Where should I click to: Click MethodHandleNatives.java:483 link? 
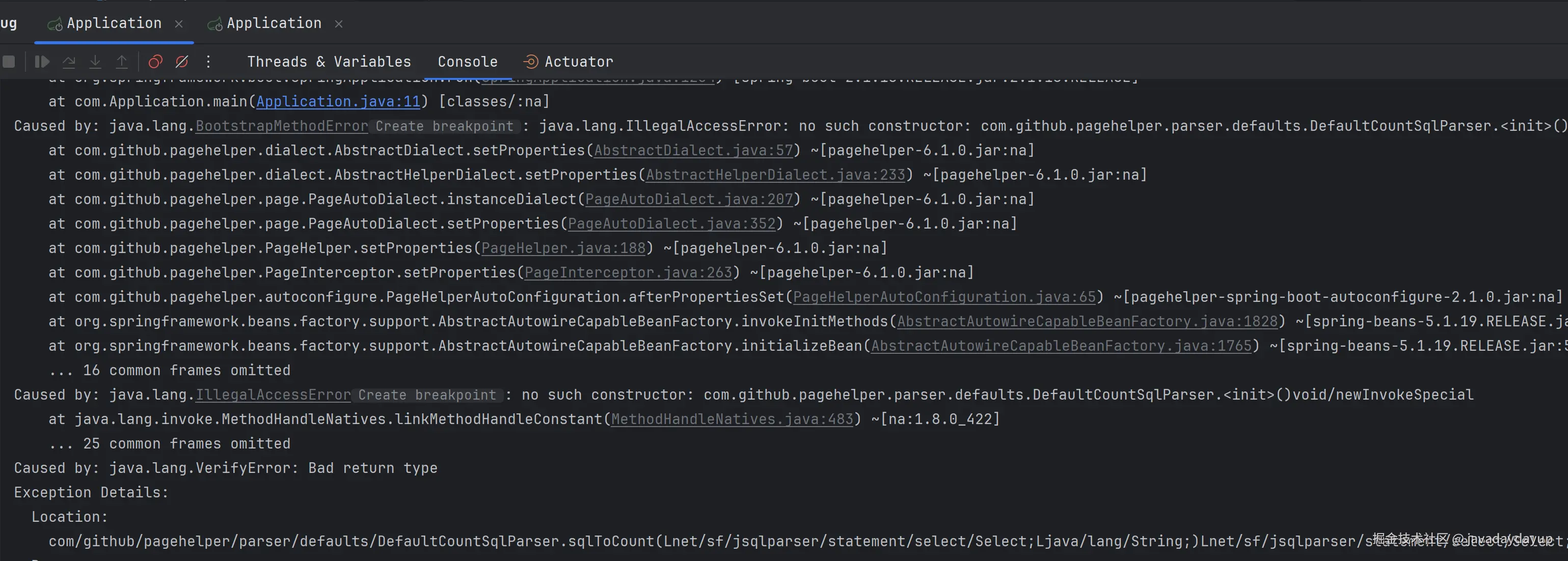[732, 419]
